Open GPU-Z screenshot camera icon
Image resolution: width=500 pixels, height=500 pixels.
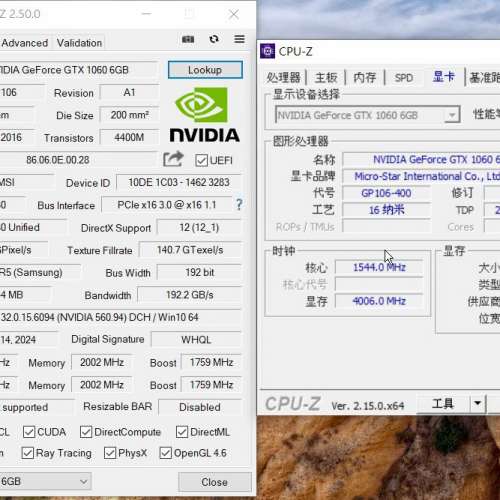point(188,39)
